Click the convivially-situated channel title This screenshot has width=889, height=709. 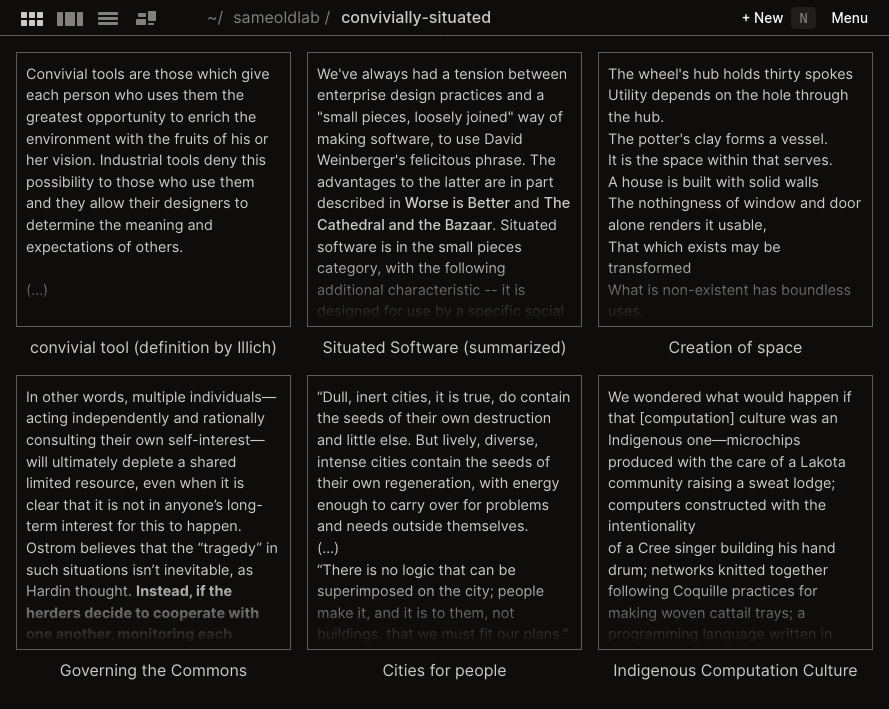416,18
